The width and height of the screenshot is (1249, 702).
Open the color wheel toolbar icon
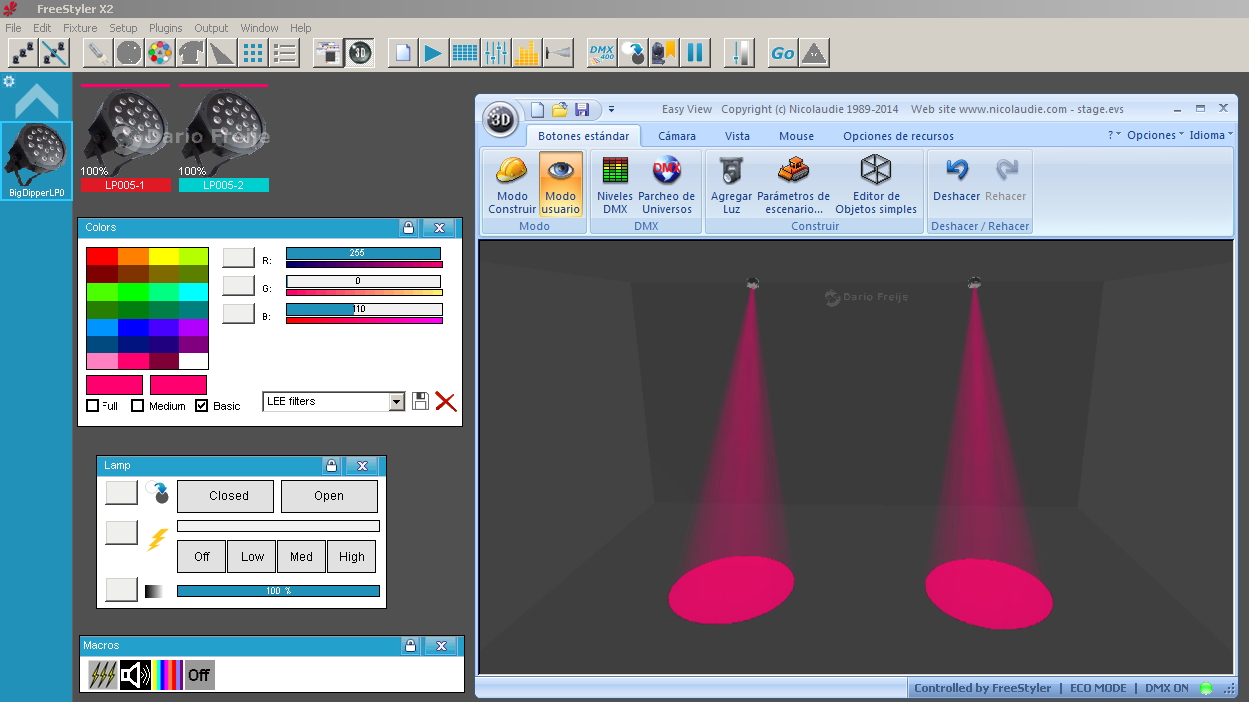(160, 52)
